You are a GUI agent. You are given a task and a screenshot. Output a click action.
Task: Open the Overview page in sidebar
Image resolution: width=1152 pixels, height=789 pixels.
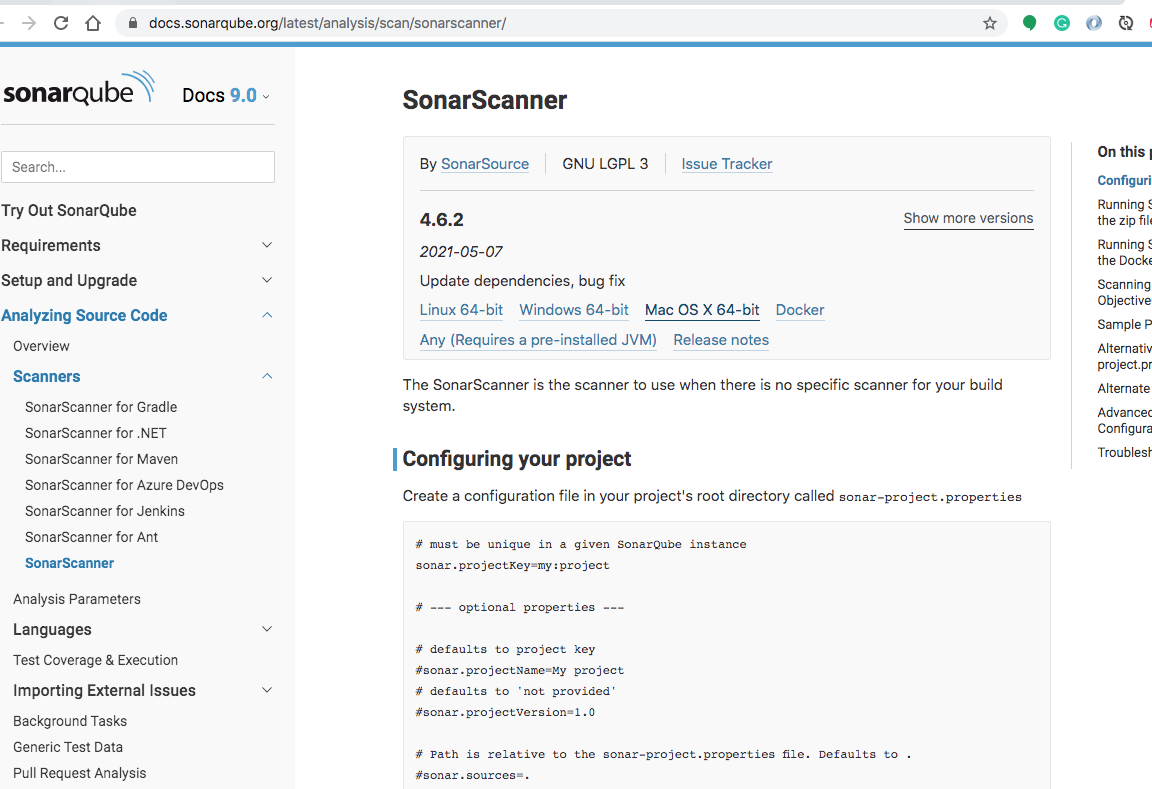click(41, 346)
